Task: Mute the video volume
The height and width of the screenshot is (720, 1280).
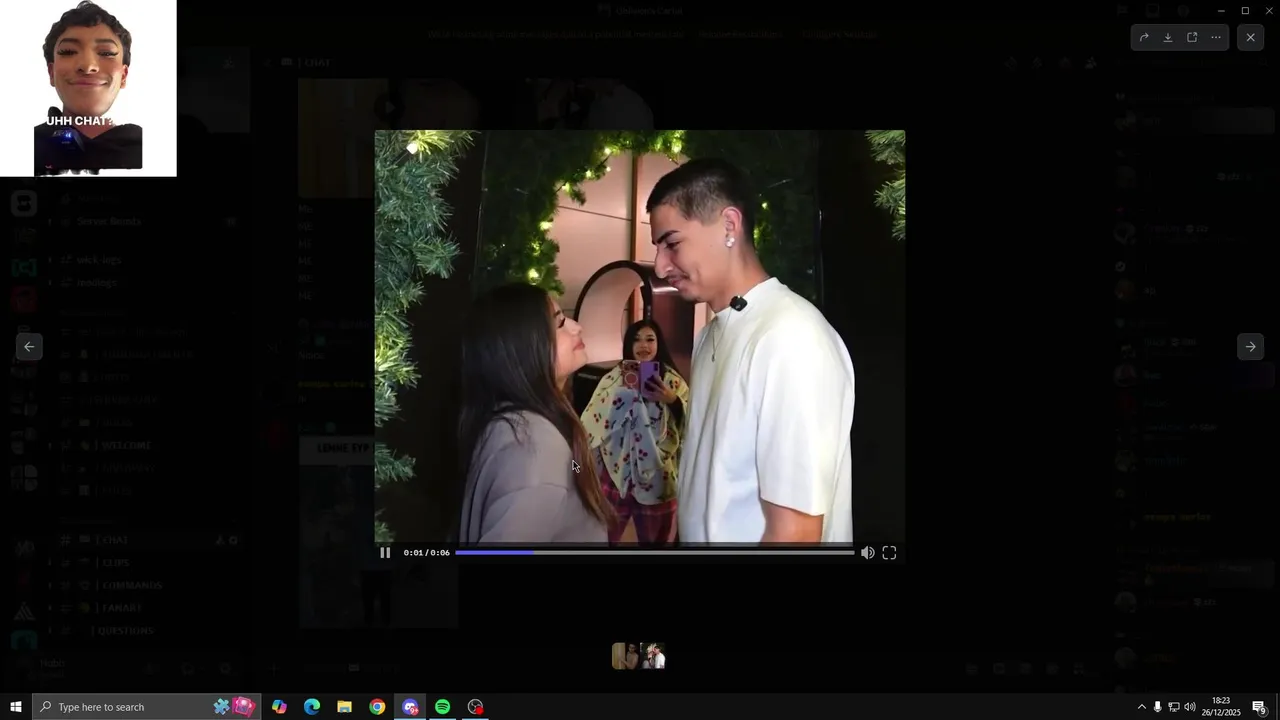Action: [868, 552]
